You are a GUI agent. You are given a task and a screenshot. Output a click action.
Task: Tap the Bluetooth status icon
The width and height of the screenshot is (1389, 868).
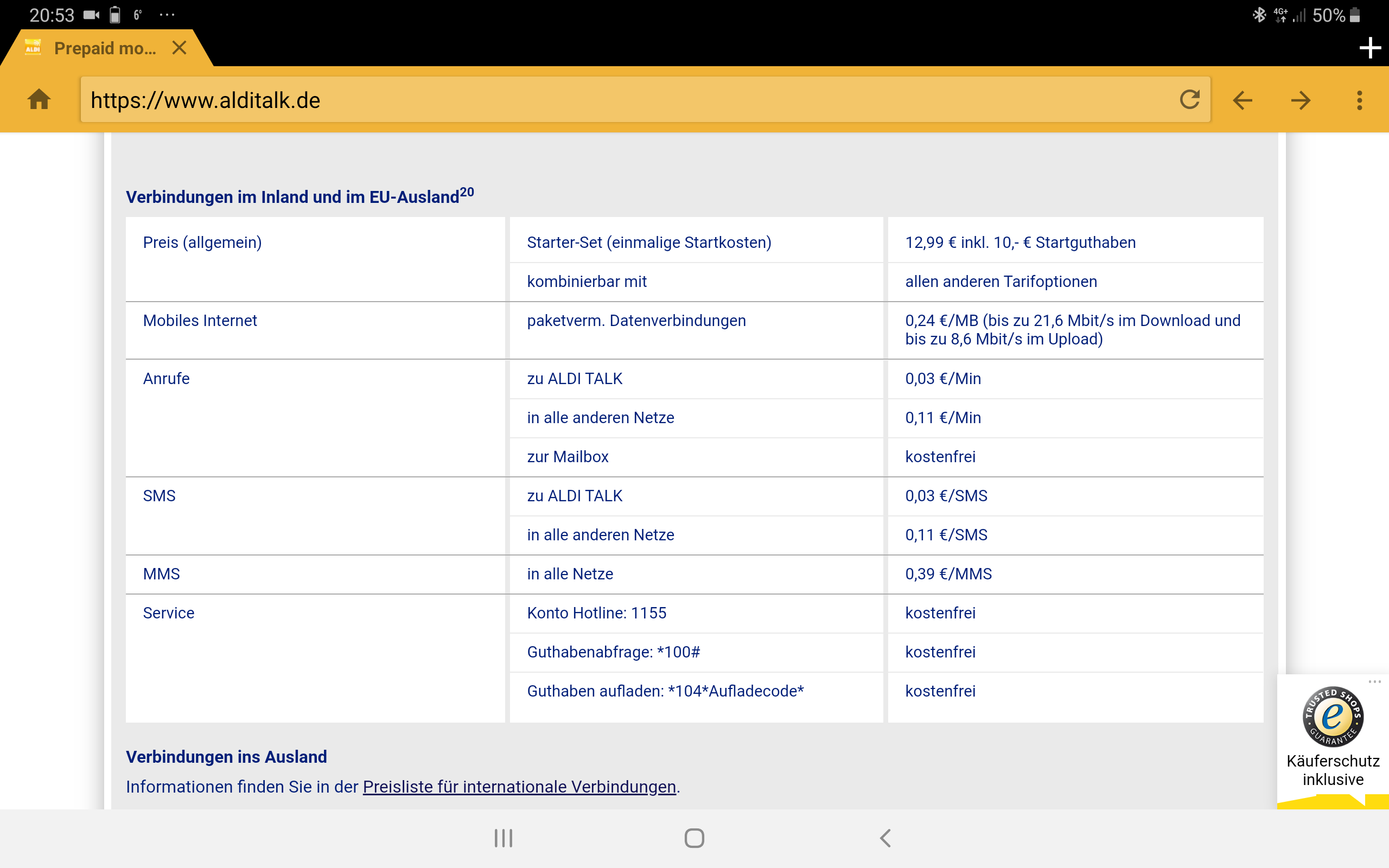(1259, 15)
